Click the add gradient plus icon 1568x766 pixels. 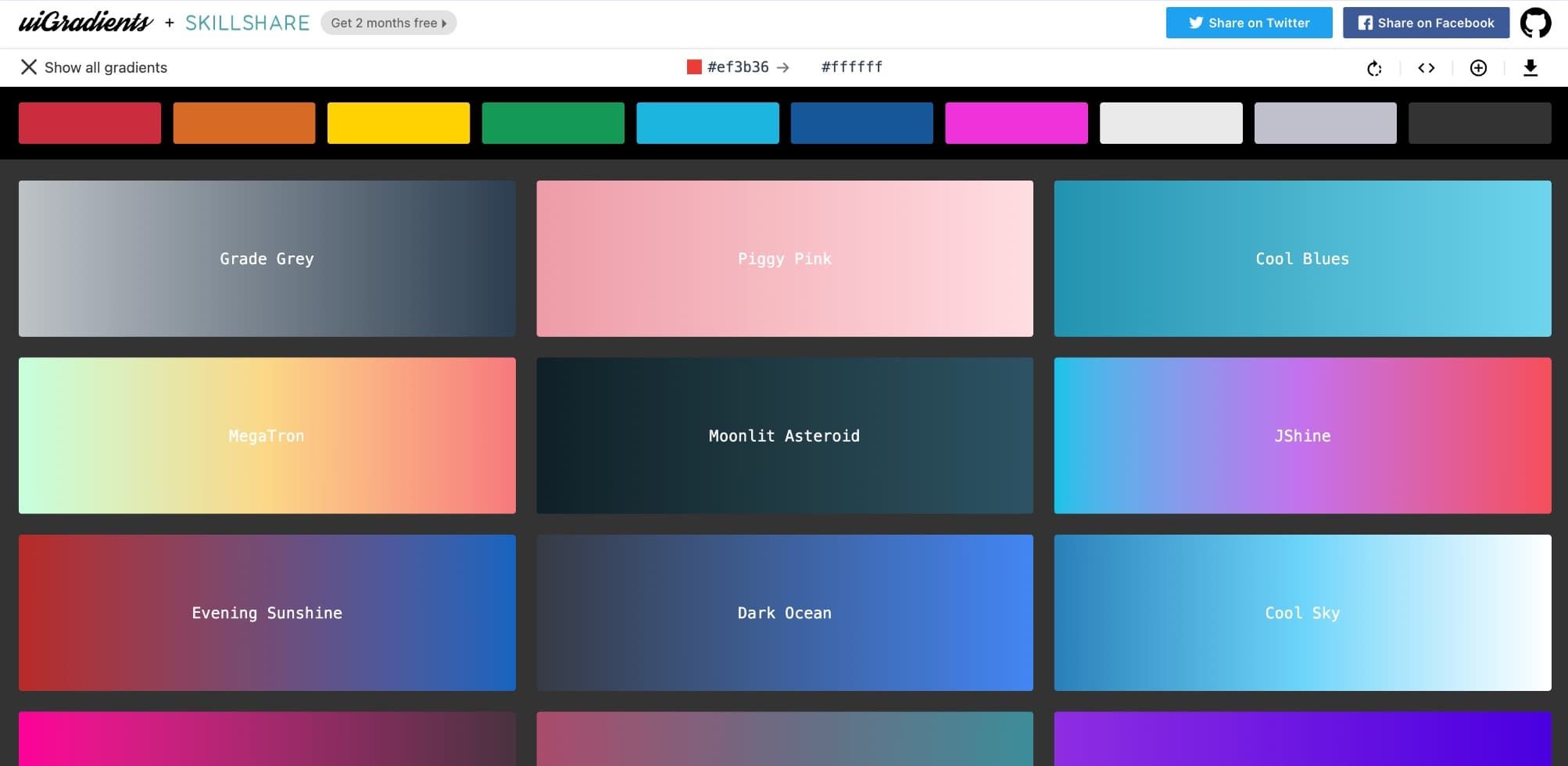(x=1478, y=68)
